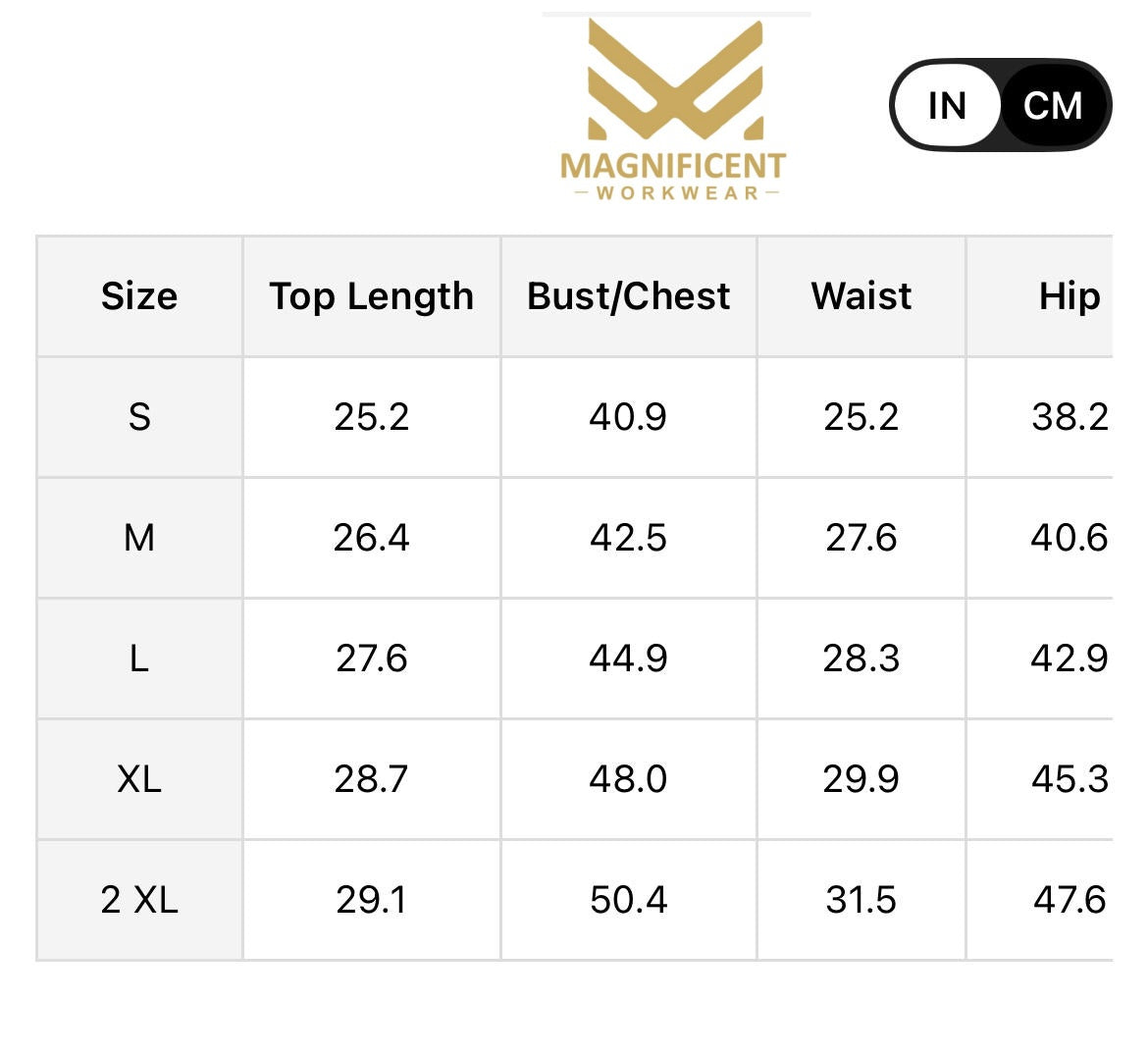Click the Top Length column header
This screenshot has height=1054, width=1148.
point(372,296)
